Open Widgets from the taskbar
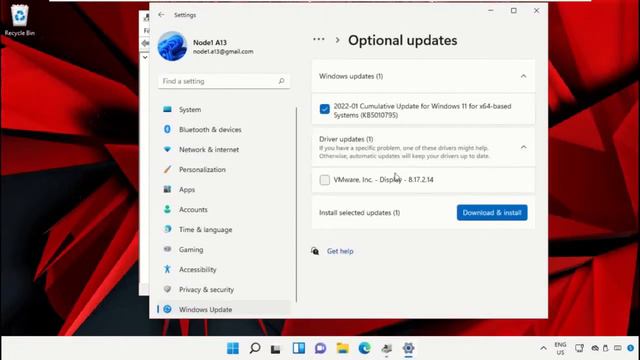The height and width of the screenshot is (360, 640). pyautogui.click(x=298, y=348)
